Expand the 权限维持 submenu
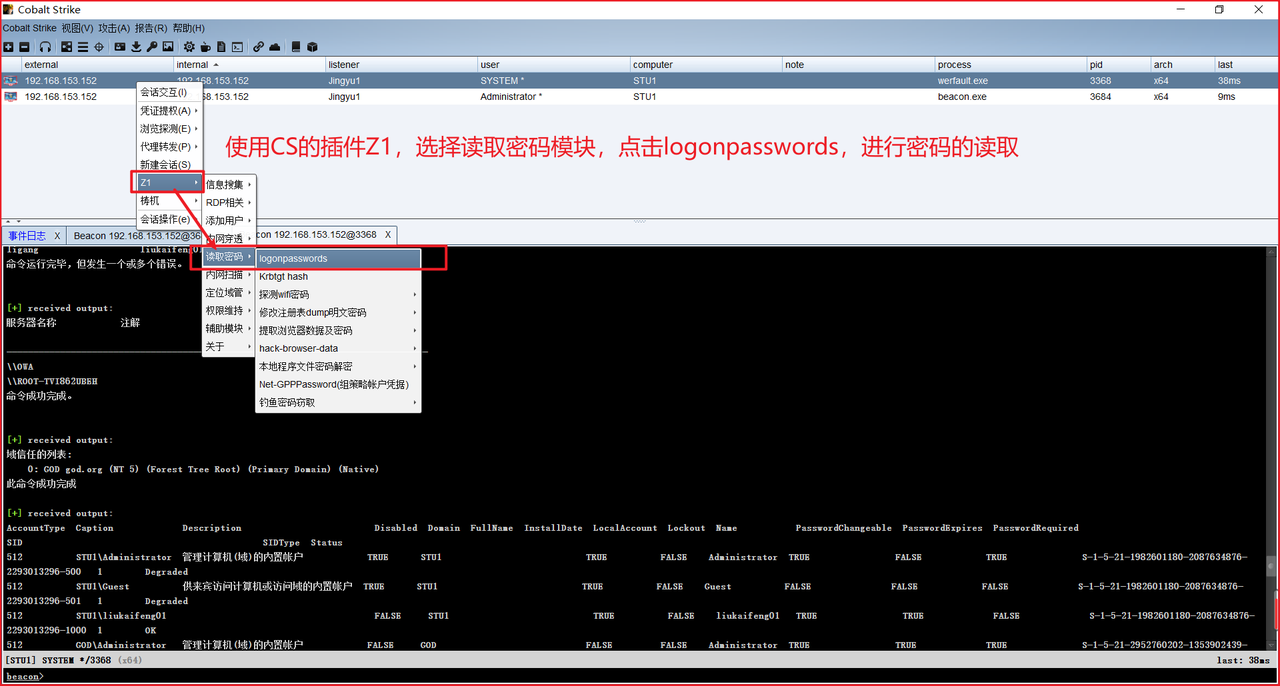The image size is (1280, 686). click(x=229, y=311)
